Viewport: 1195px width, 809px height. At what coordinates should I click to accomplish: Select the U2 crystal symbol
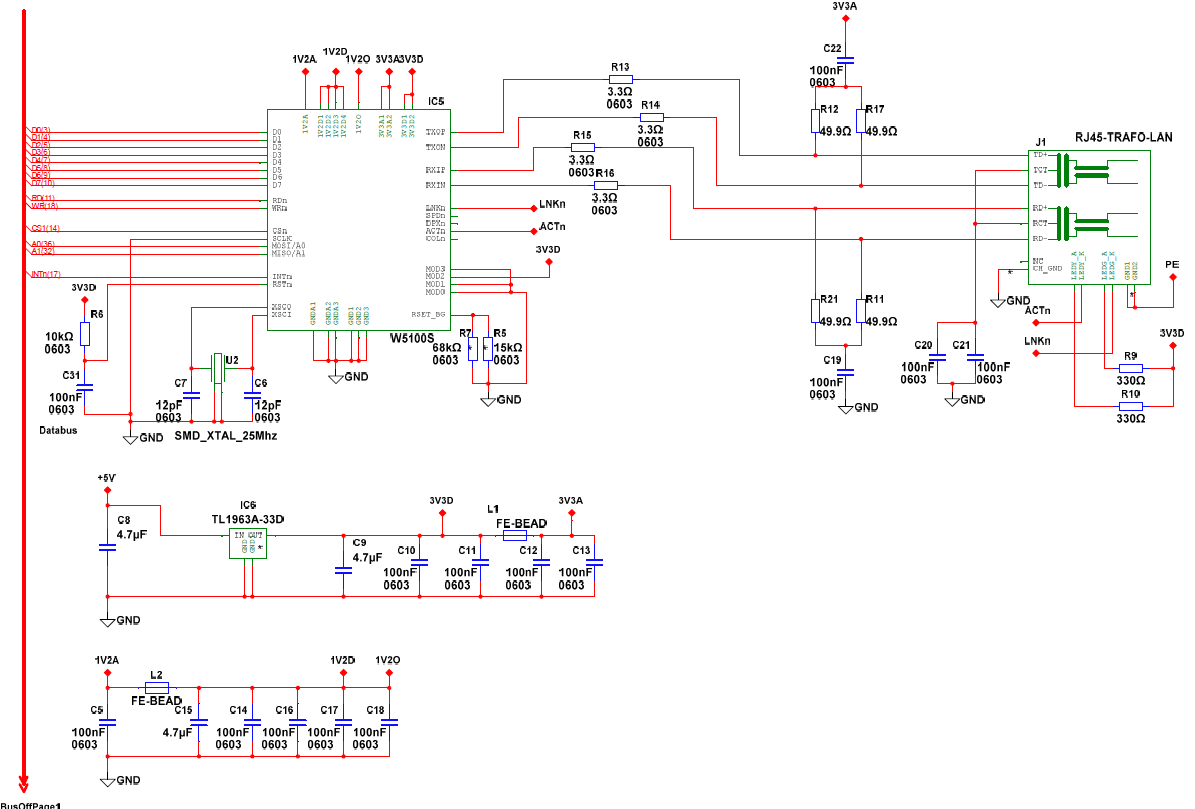pos(218,369)
